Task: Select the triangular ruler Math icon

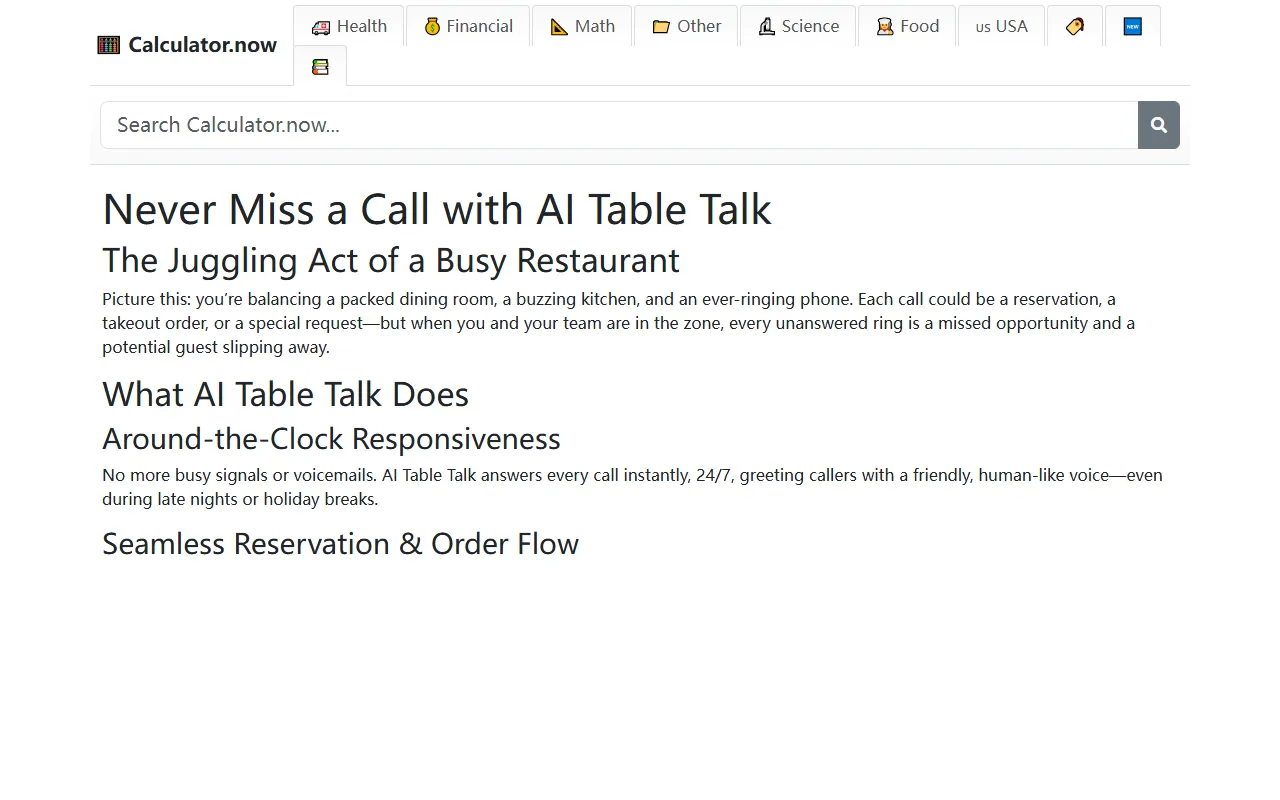Action: pyautogui.click(x=556, y=26)
